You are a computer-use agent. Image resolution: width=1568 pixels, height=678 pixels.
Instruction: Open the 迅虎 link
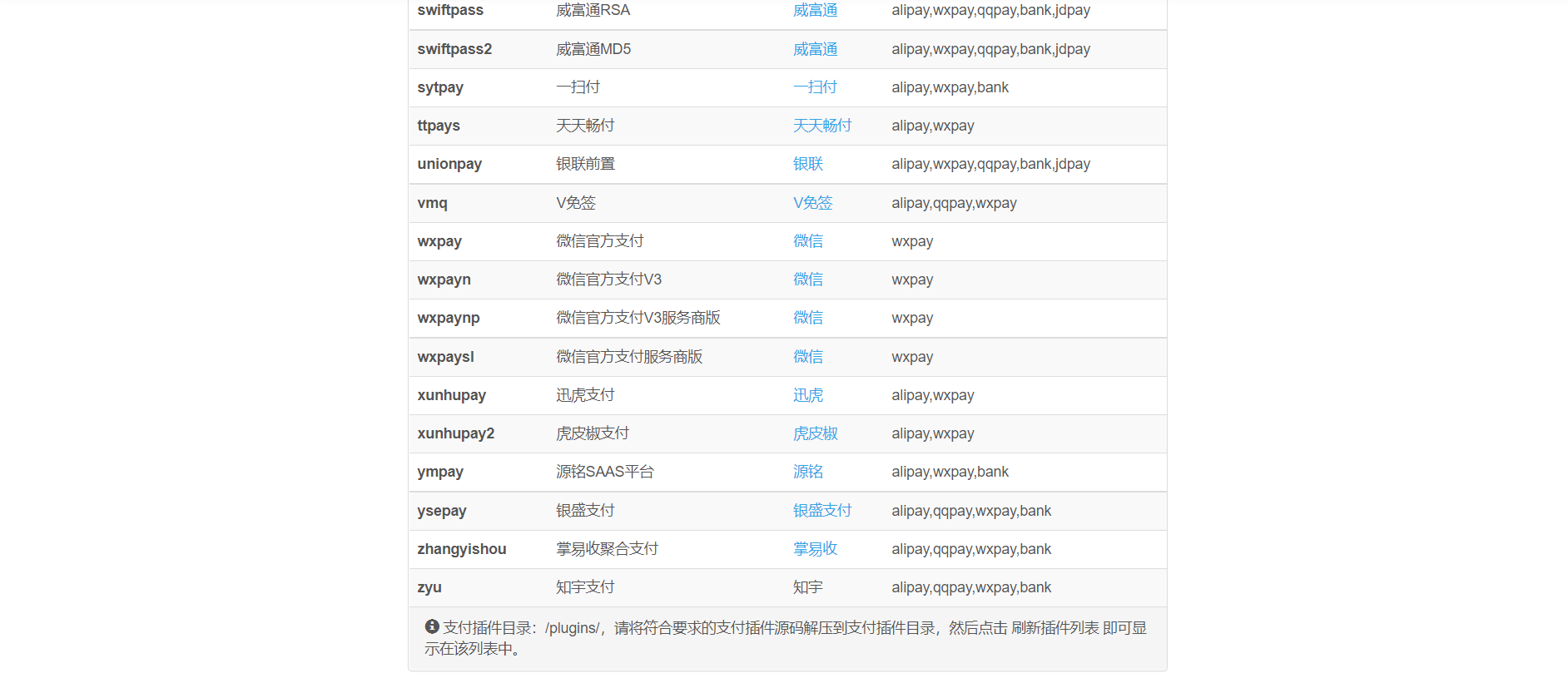pyautogui.click(x=807, y=395)
